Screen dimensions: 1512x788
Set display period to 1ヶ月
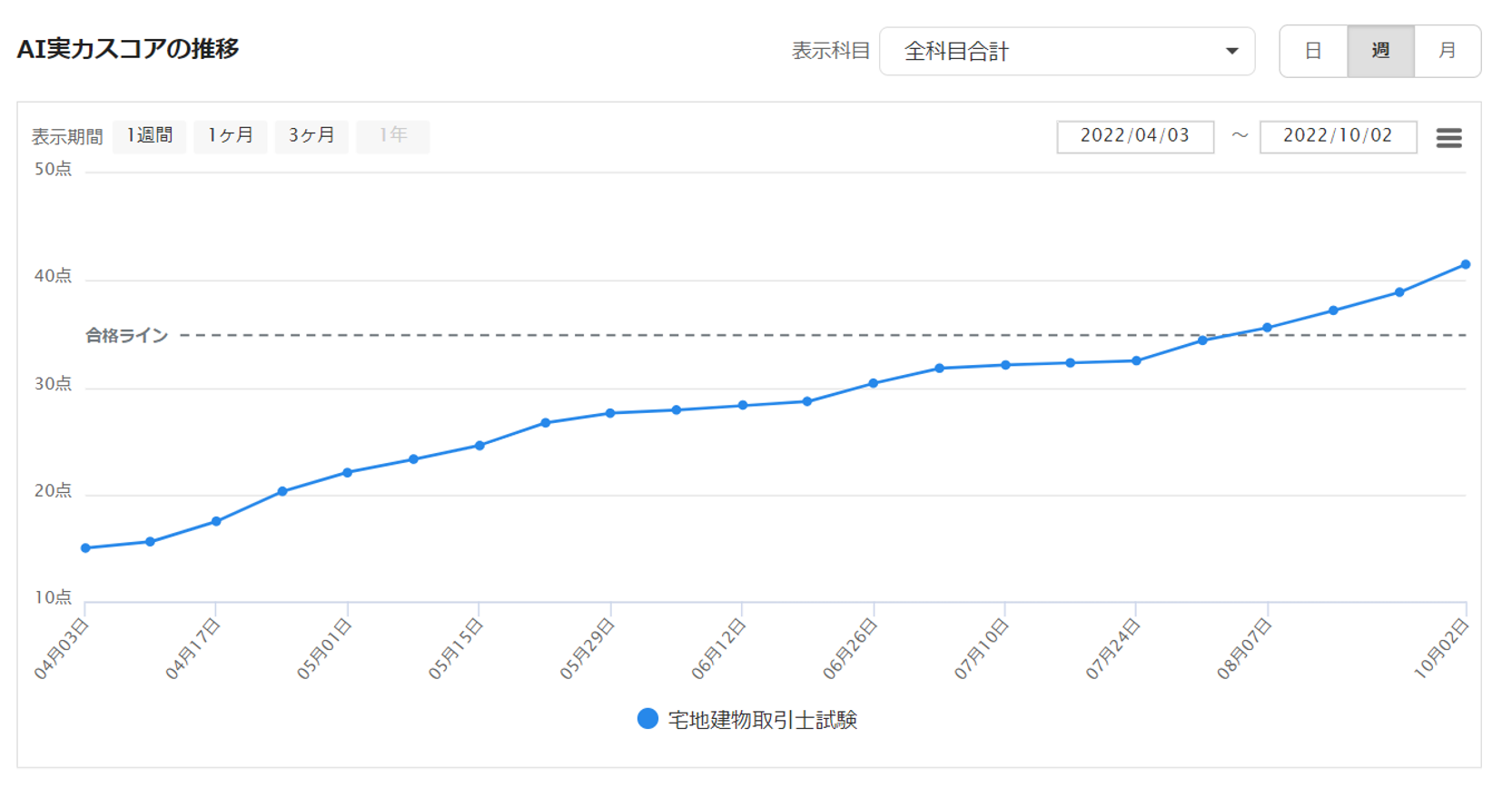point(231,136)
